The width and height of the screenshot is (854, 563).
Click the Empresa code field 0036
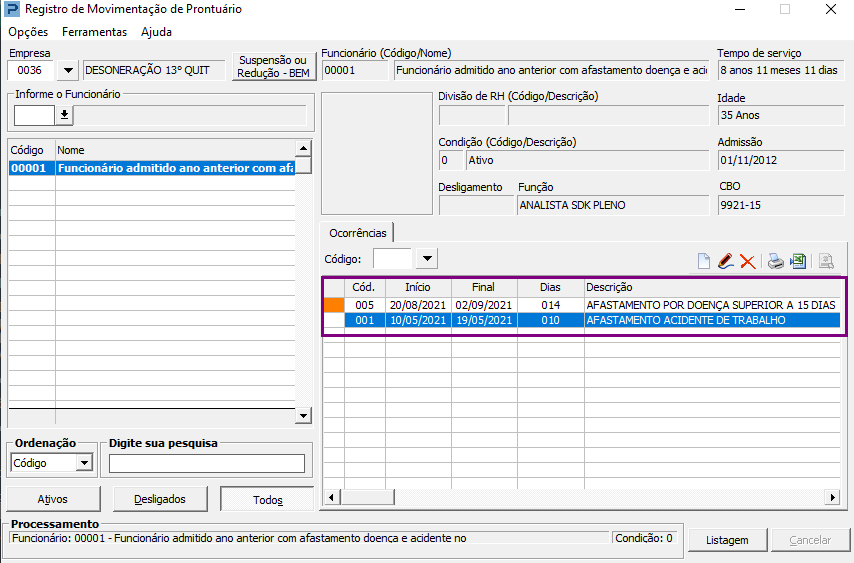(x=30, y=70)
